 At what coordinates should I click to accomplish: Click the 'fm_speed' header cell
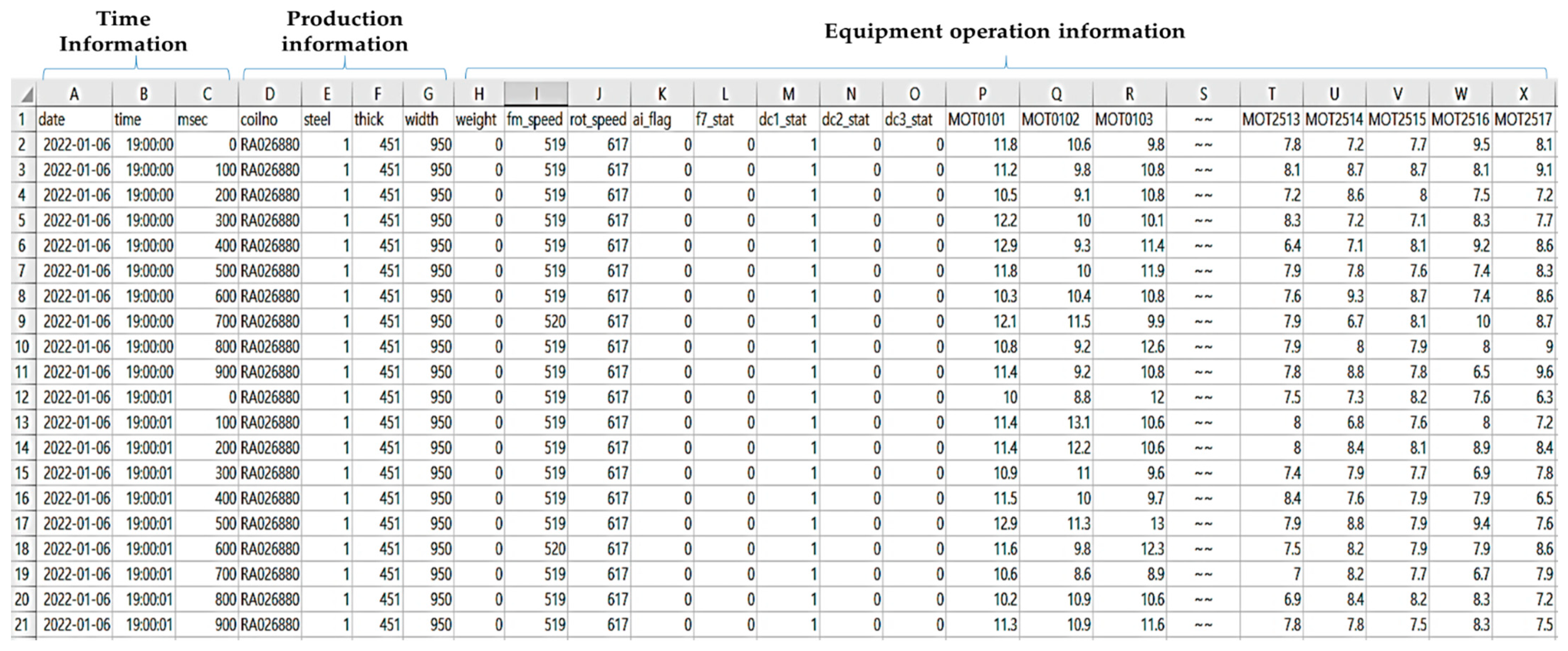536,119
